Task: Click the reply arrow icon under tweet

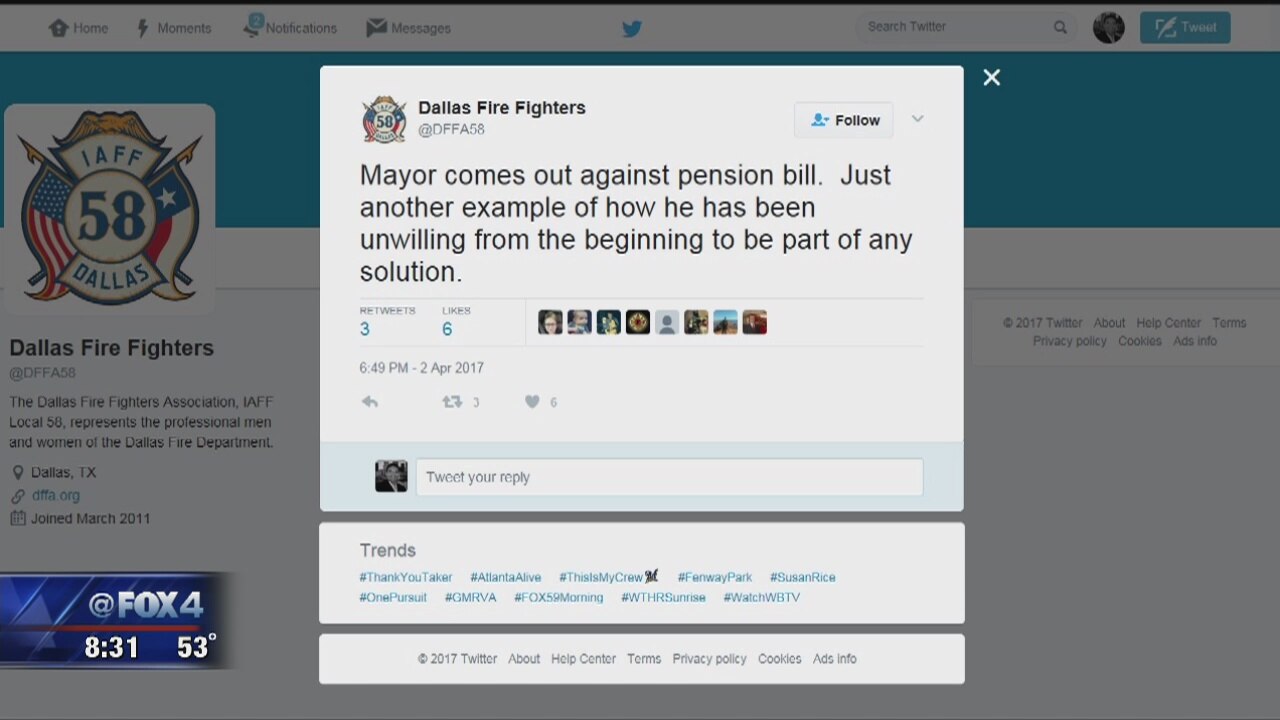Action: point(370,402)
